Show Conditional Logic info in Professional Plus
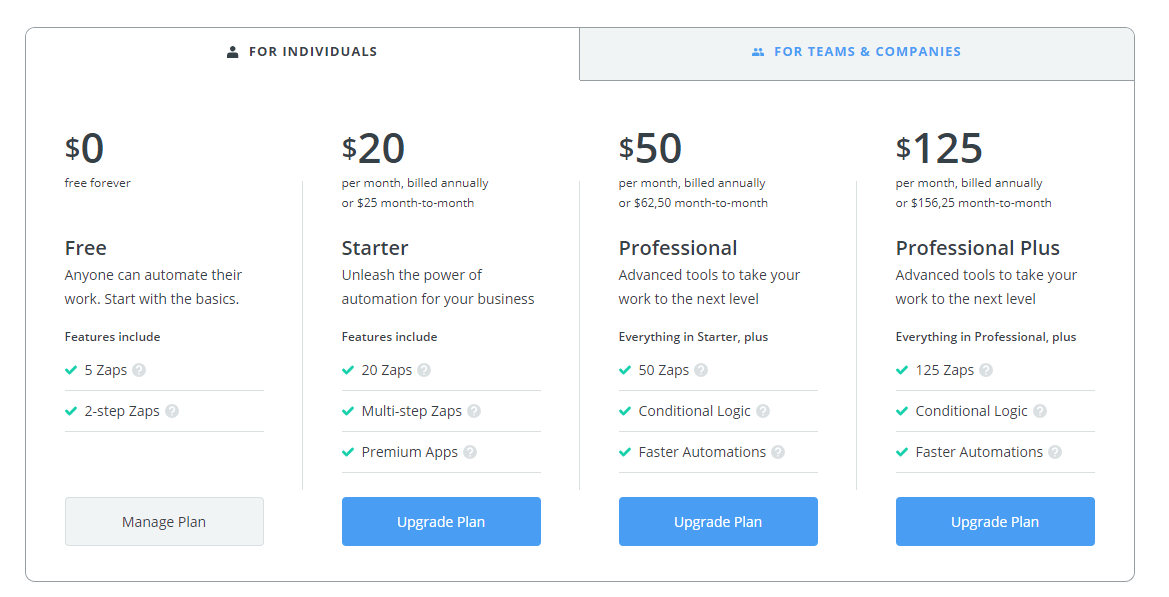1169x597 pixels. (1040, 411)
